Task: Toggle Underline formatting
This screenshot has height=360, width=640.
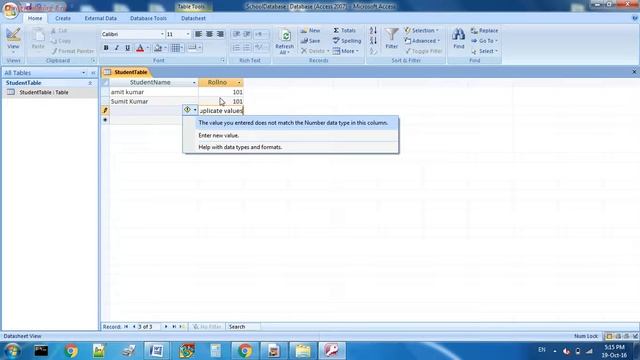Action: 127,48
